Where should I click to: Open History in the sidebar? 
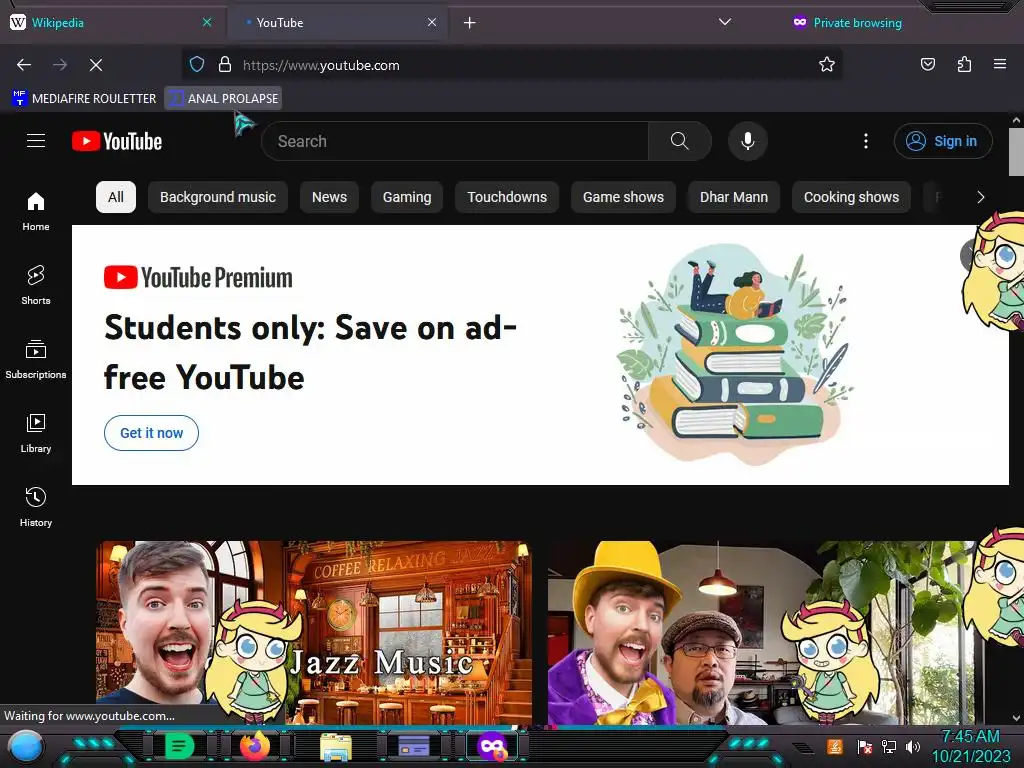point(36,507)
